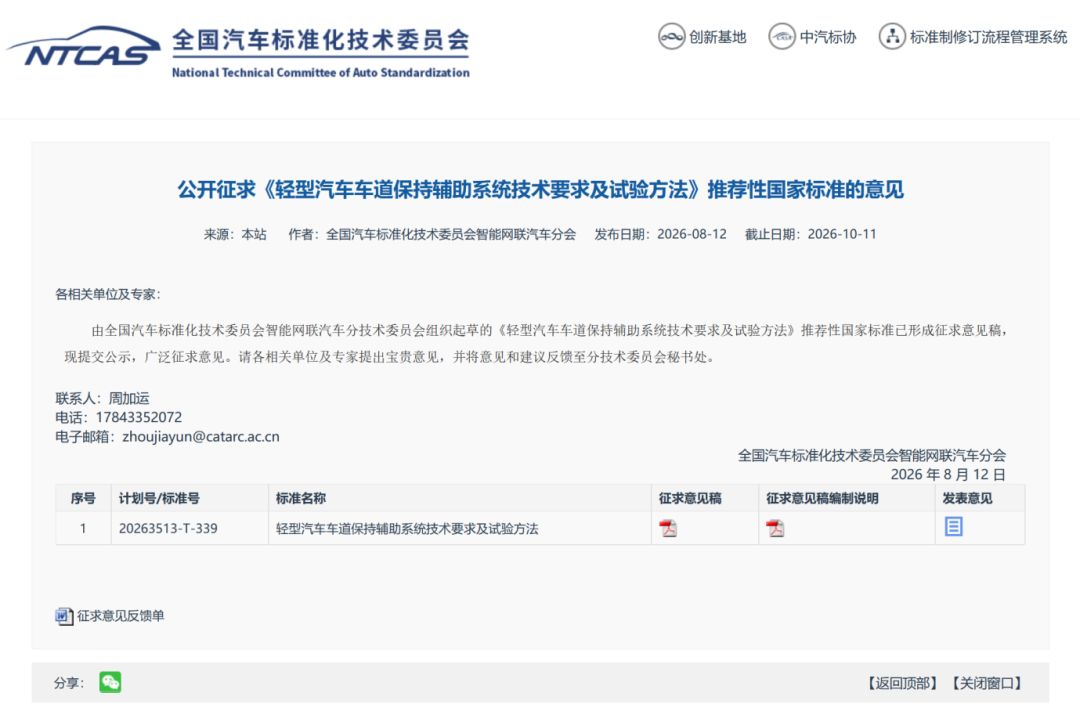Open the 征求意见稿 PDF icon
Image resolution: width=1080 pixels, height=711 pixels.
point(668,528)
